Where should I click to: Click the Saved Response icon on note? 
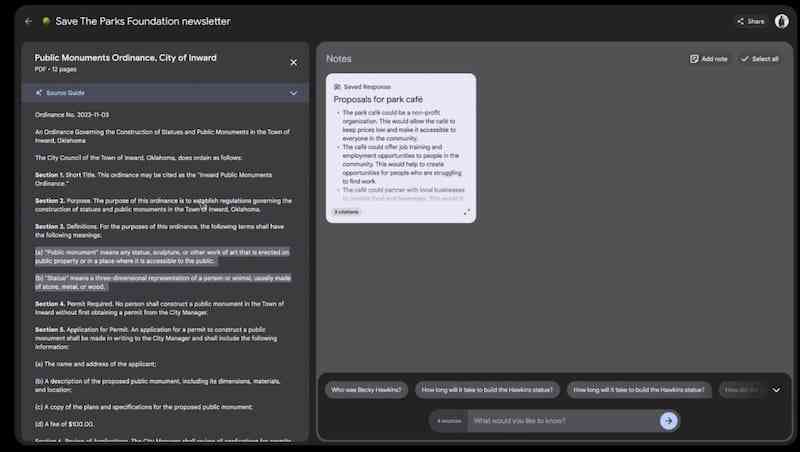[x=337, y=87]
